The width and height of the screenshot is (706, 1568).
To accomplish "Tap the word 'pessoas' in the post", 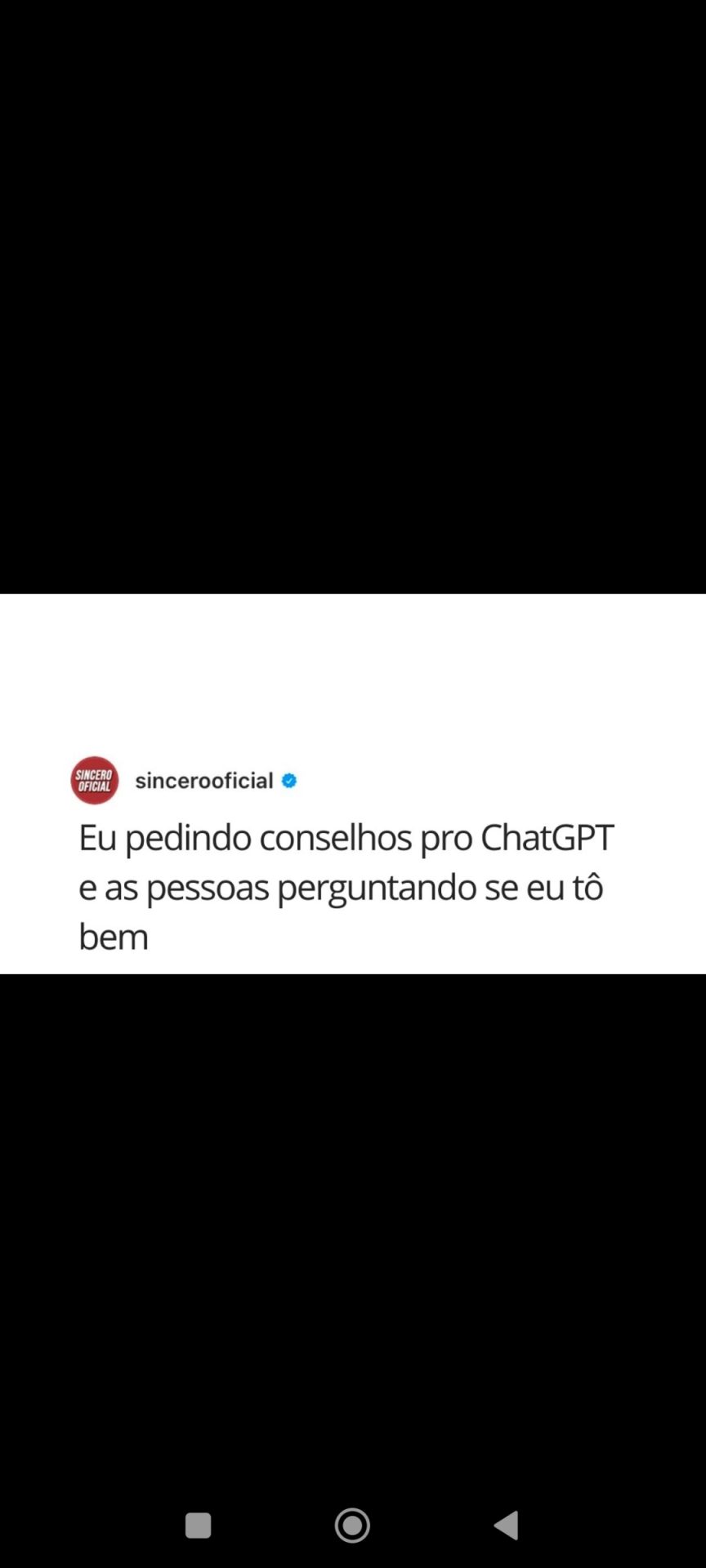I will (x=208, y=889).
